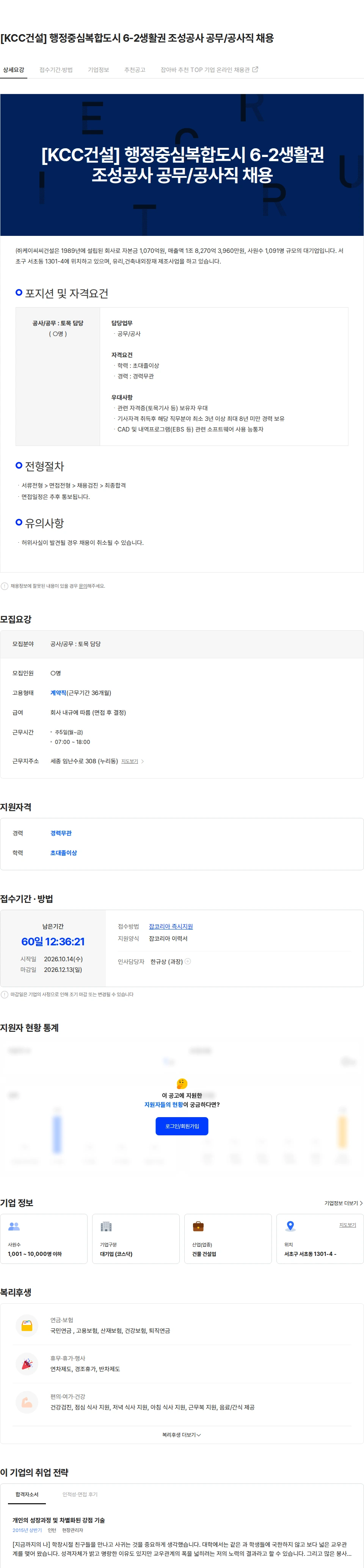
Task: Click the 잡코리아 즉시지원 link
Action: (171, 926)
